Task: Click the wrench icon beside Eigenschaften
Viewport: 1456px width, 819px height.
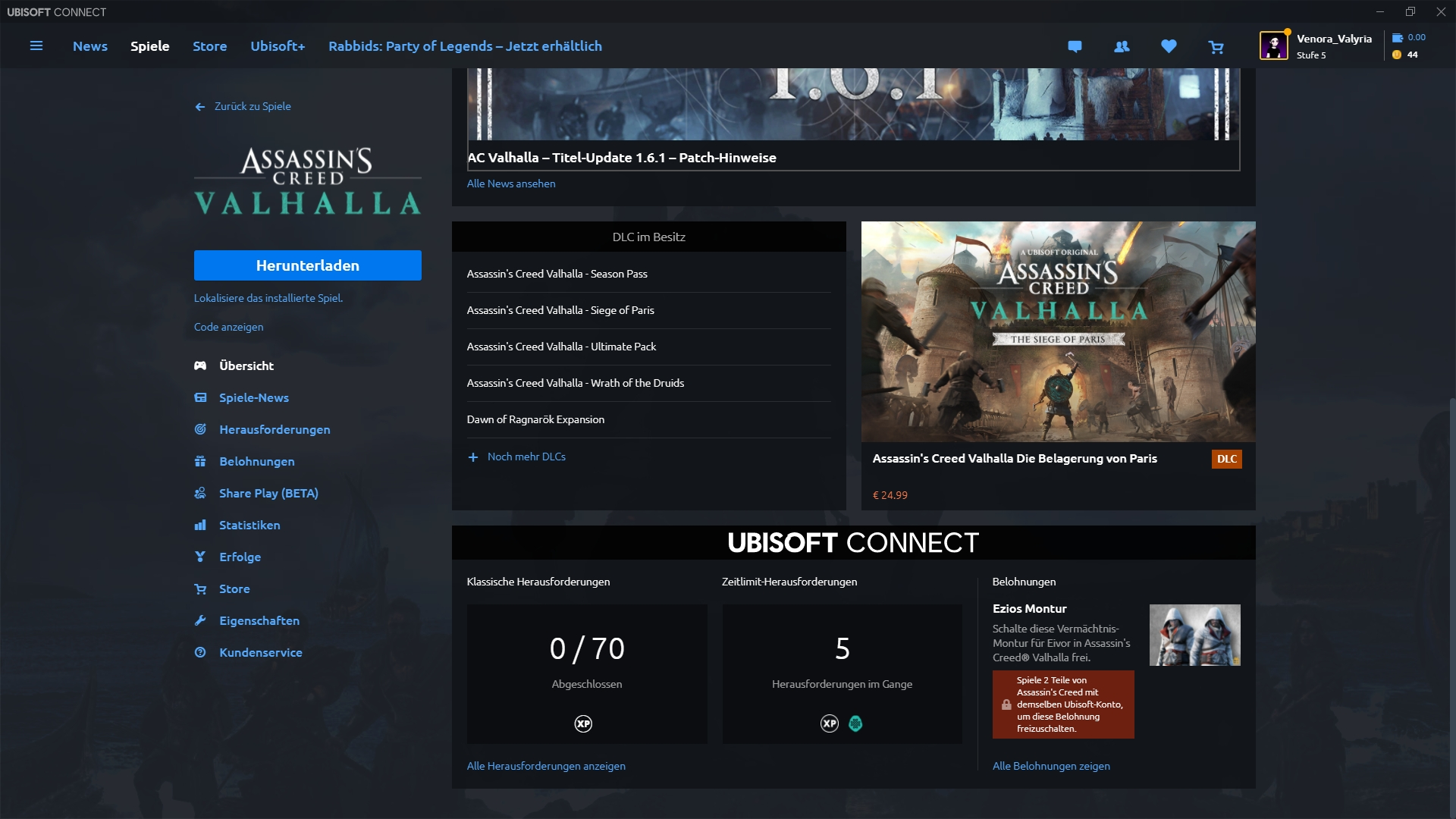Action: click(x=200, y=620)
